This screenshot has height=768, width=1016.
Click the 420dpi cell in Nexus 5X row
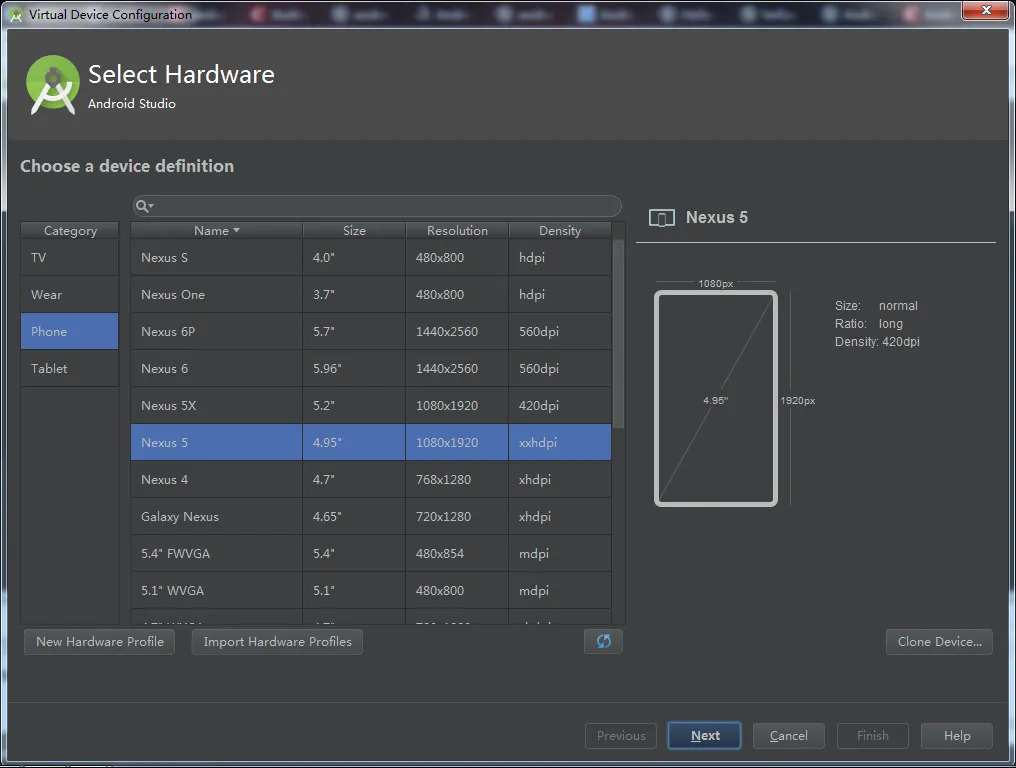point(560,405)
